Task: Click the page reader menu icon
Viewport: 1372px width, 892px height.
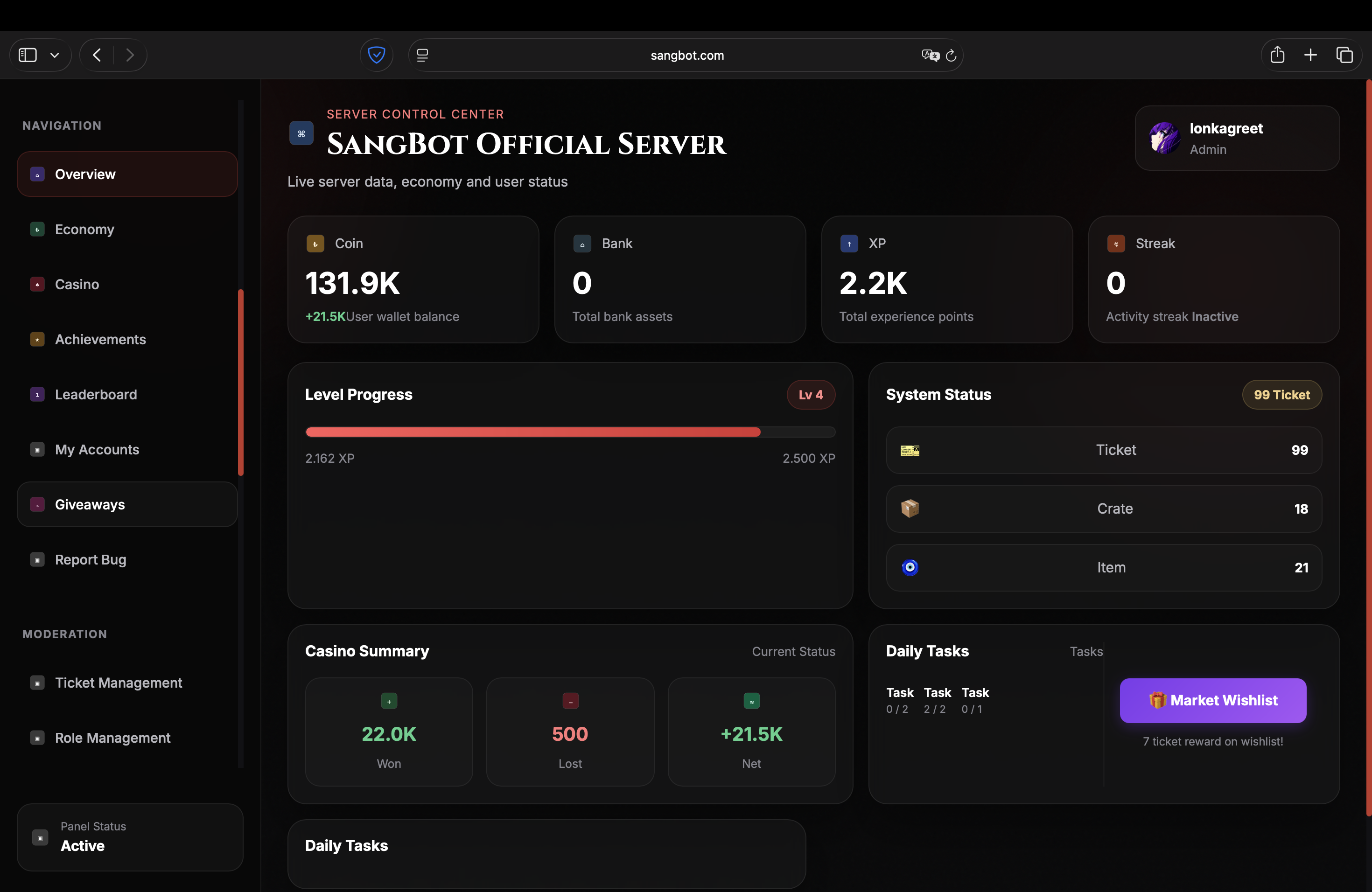Action: coord(422,56)
